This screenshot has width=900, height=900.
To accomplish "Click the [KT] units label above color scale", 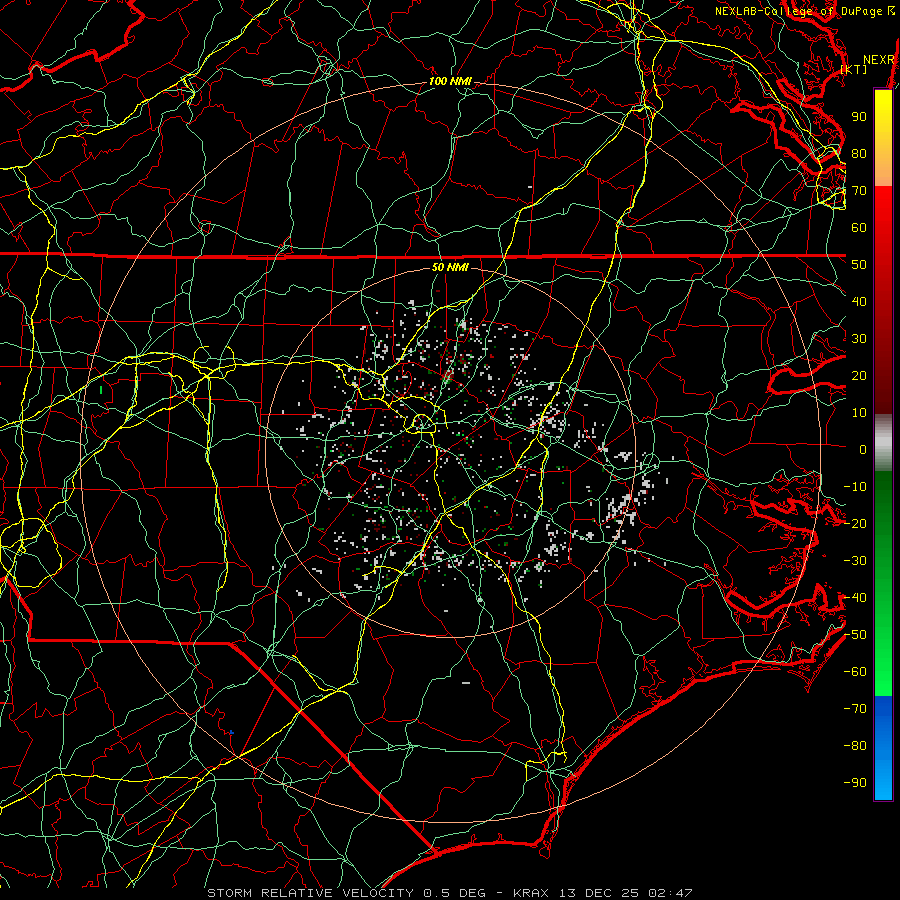I will pyautogui.click(x=854, y=69).
